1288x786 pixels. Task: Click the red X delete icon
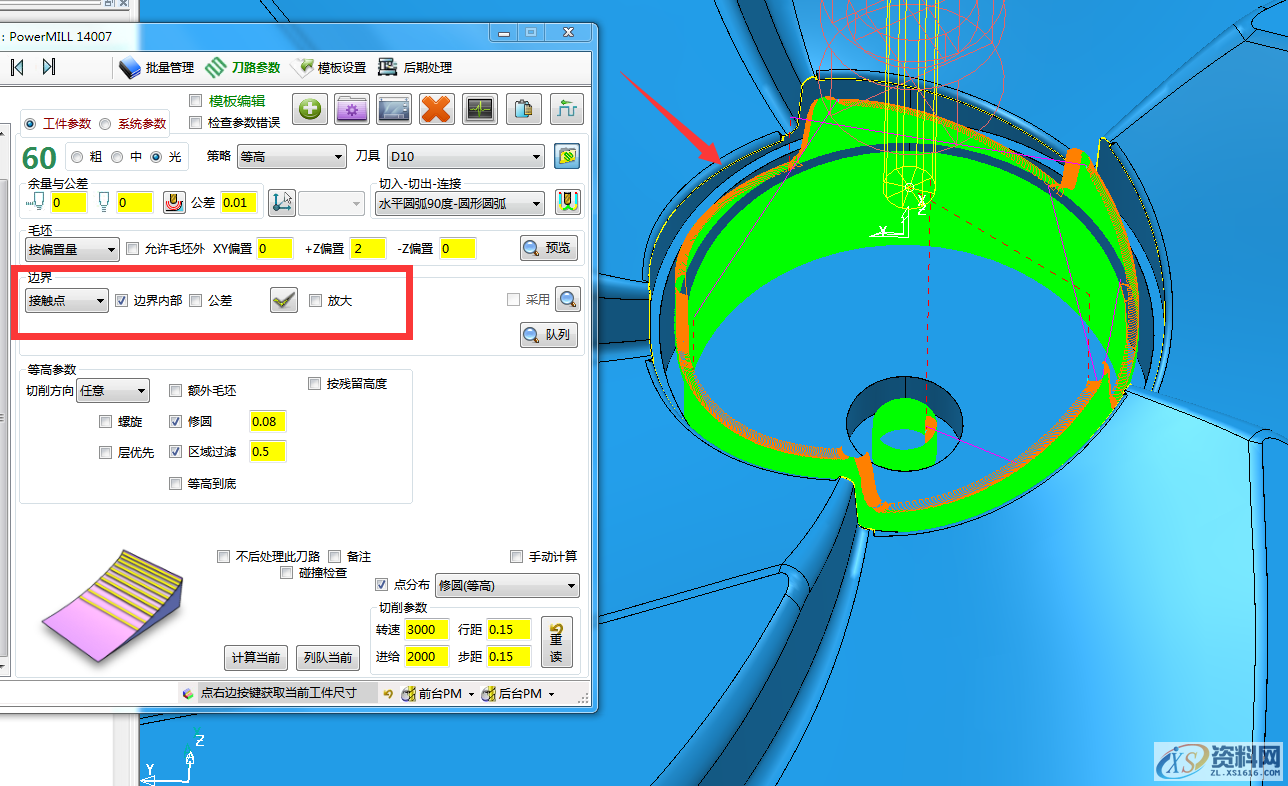point(436,109)
